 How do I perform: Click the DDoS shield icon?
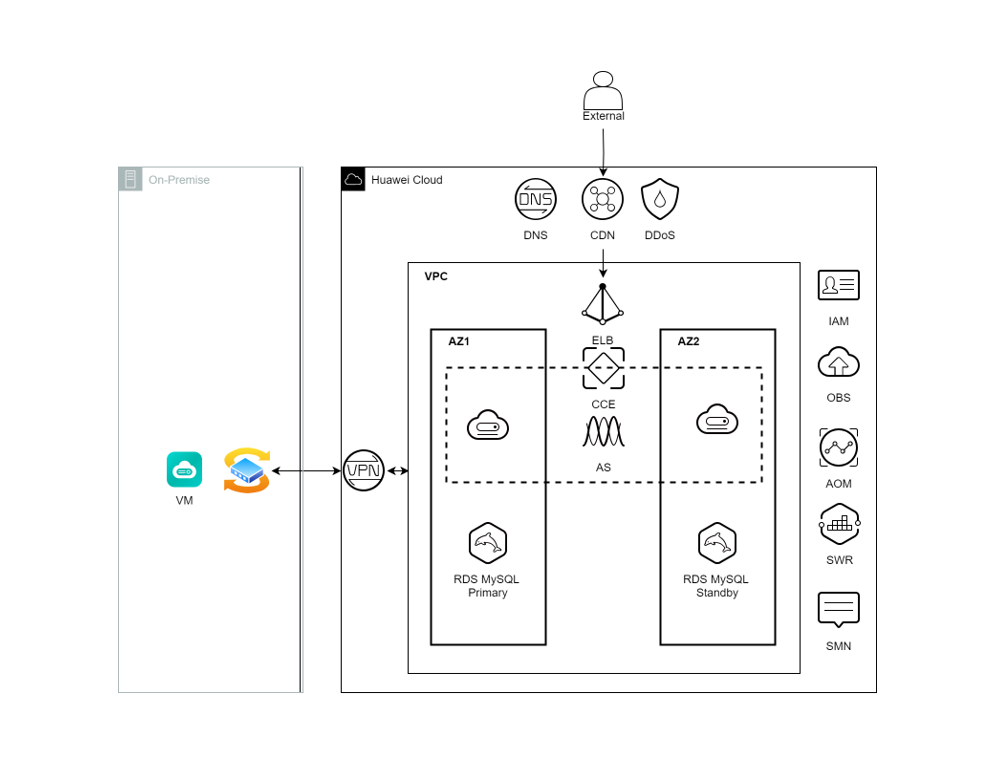coord(660,199)
